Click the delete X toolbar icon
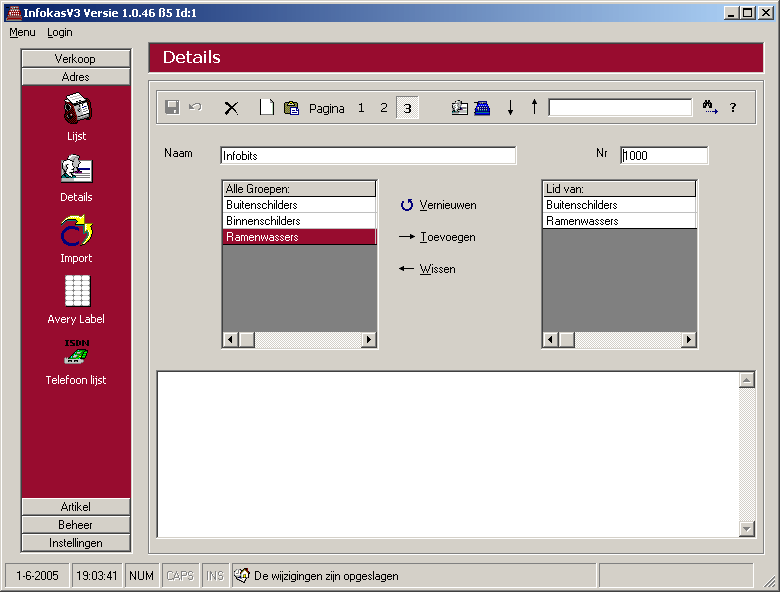 tap(231, 108)
